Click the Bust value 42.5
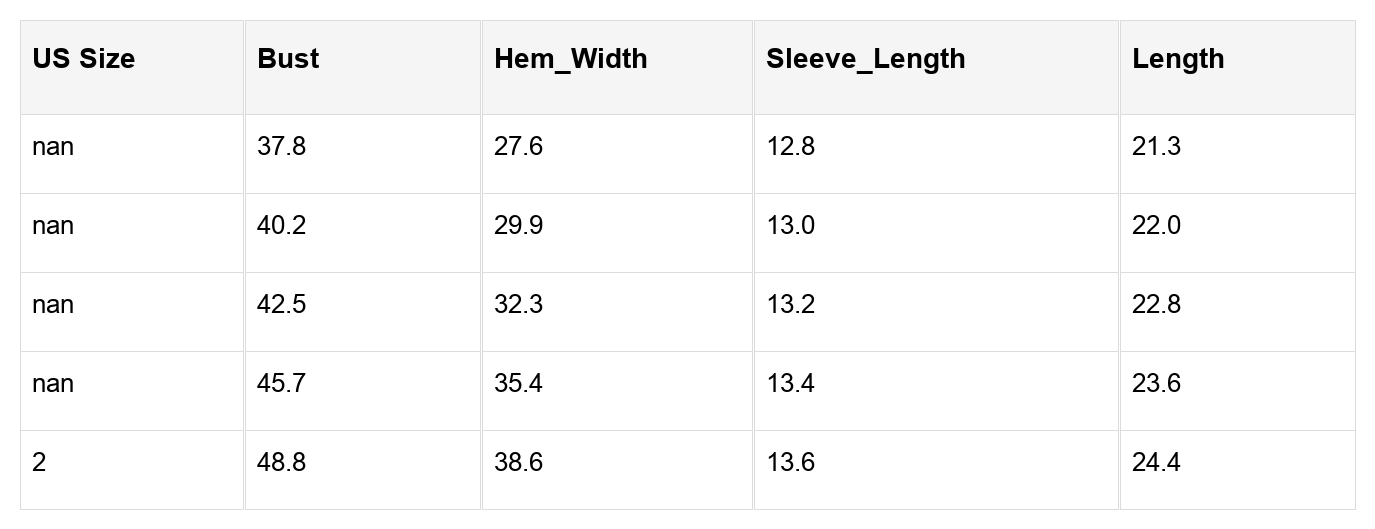Image resolution: width=1375 pixels, height=529 pixels. point(281,305)
